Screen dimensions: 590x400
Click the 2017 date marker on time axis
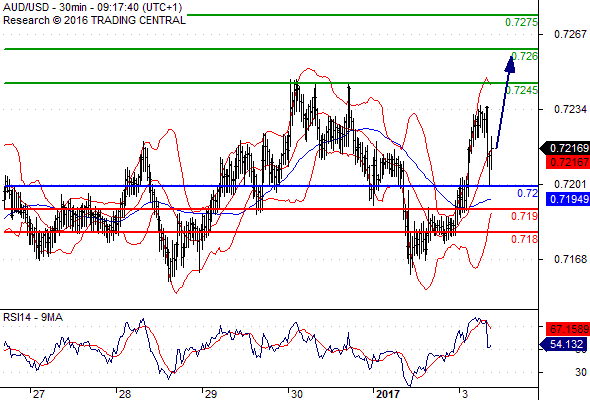coord(388,394)
